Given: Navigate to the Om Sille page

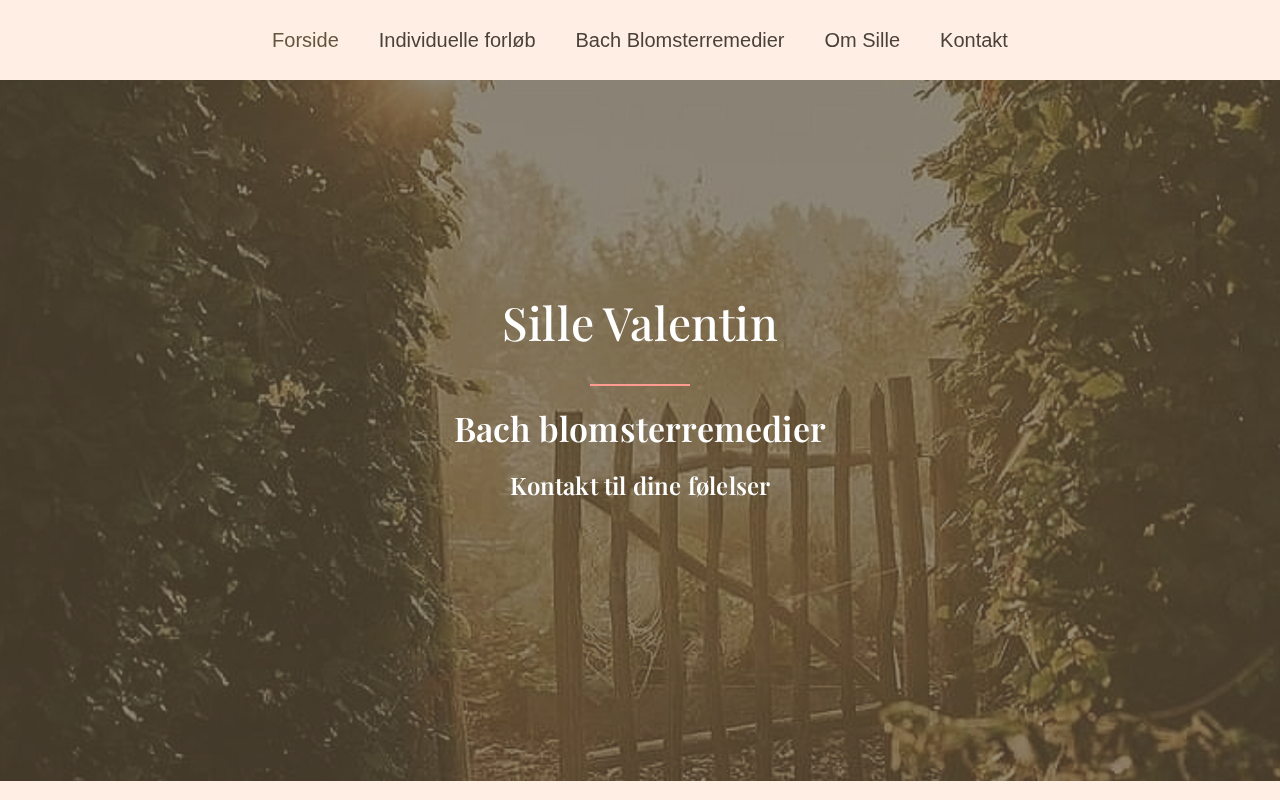Looking at the screenshot, I should pos(862,40).
